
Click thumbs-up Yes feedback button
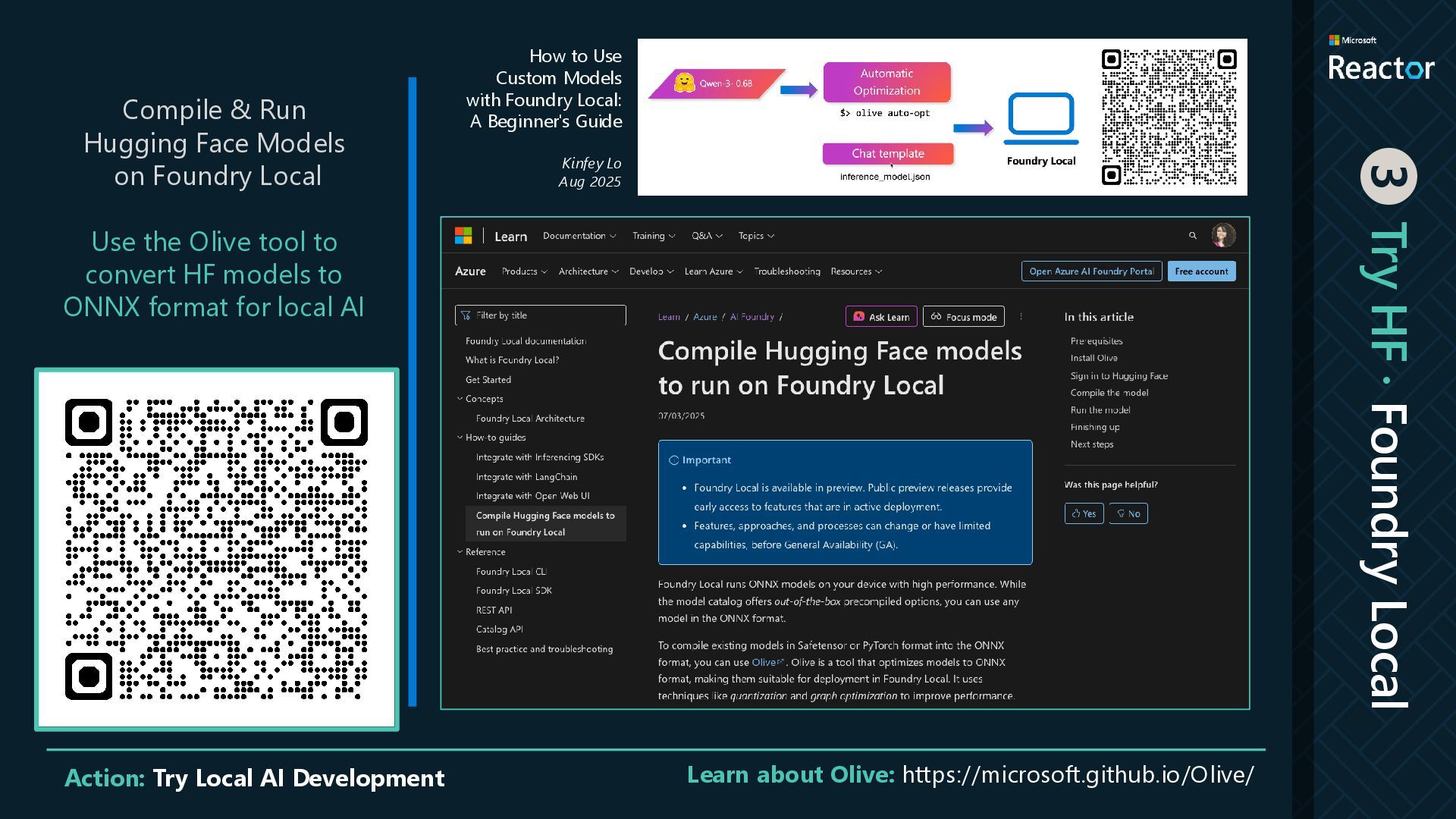1084,513
